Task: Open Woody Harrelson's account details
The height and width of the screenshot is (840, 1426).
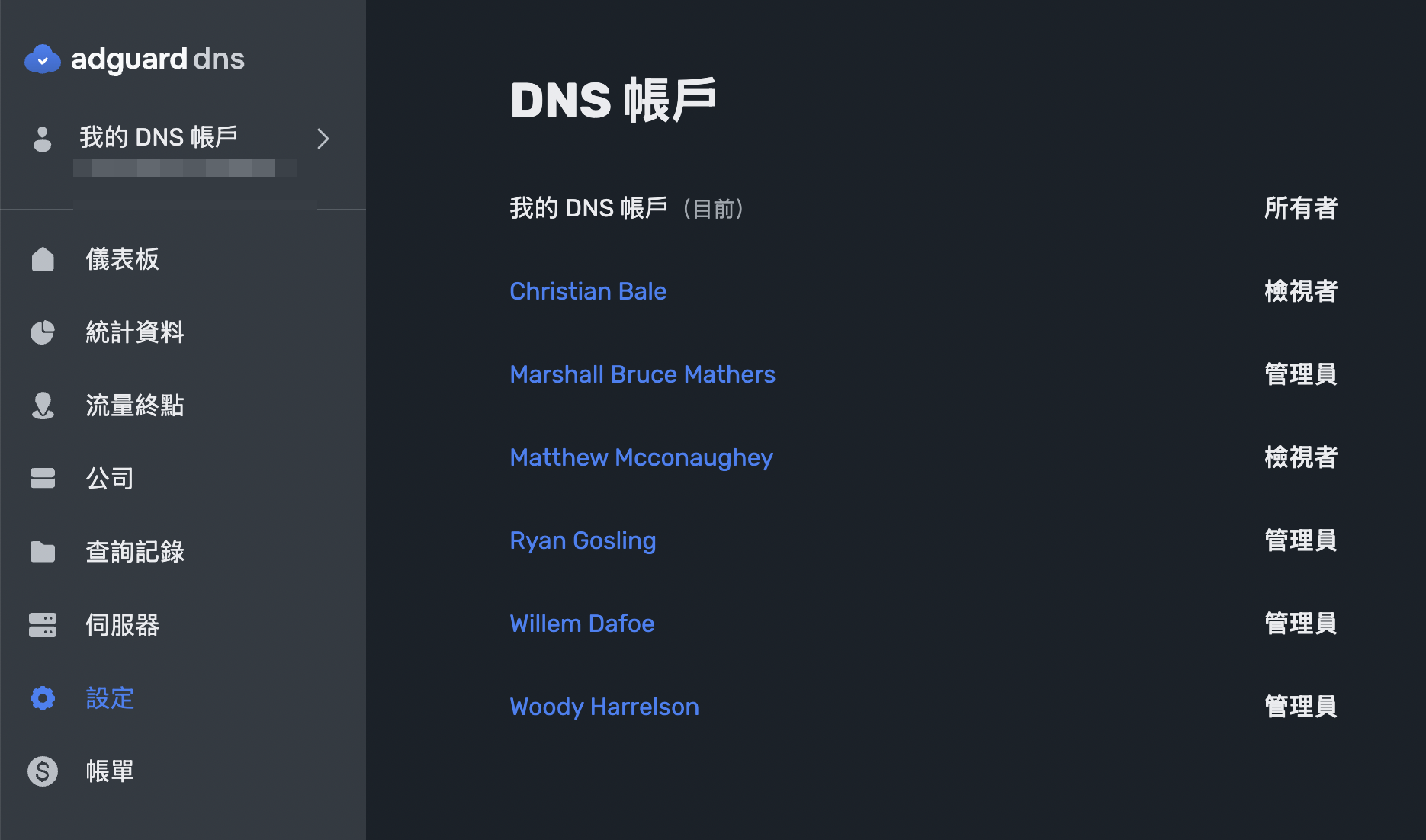Action: point(604,706)
